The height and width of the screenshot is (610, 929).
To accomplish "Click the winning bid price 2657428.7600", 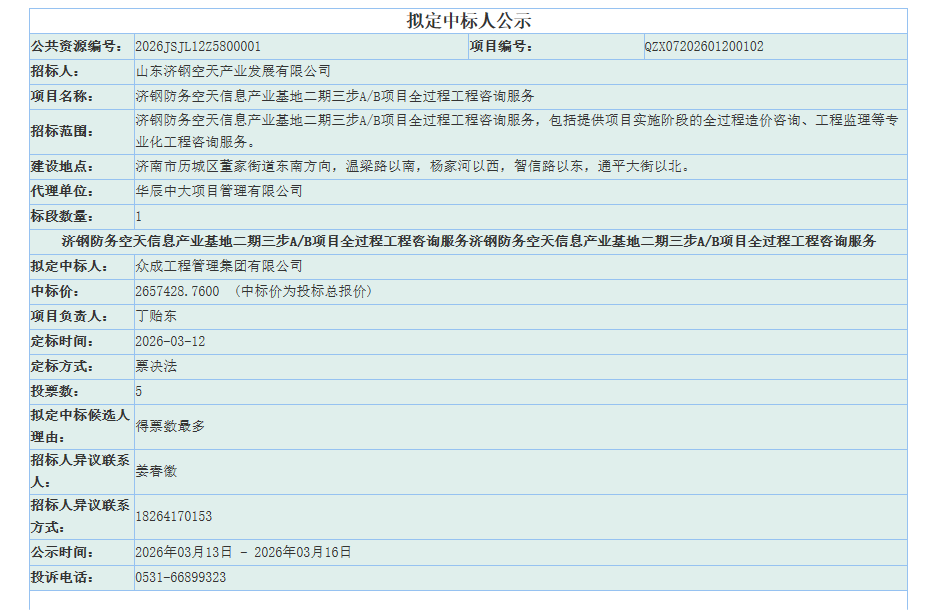I will [x=177, y=291].
